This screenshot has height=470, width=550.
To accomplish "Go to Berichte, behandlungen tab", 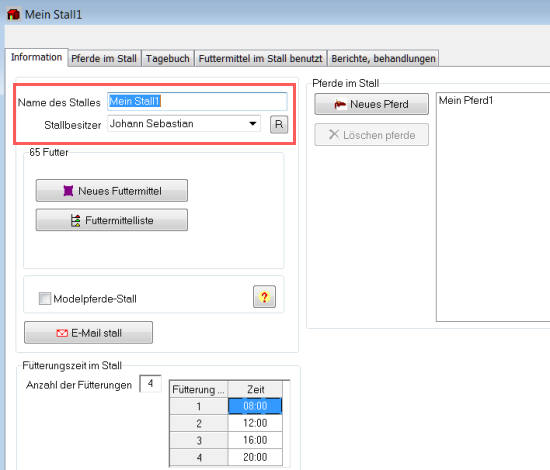I will [x=383, y=58].
